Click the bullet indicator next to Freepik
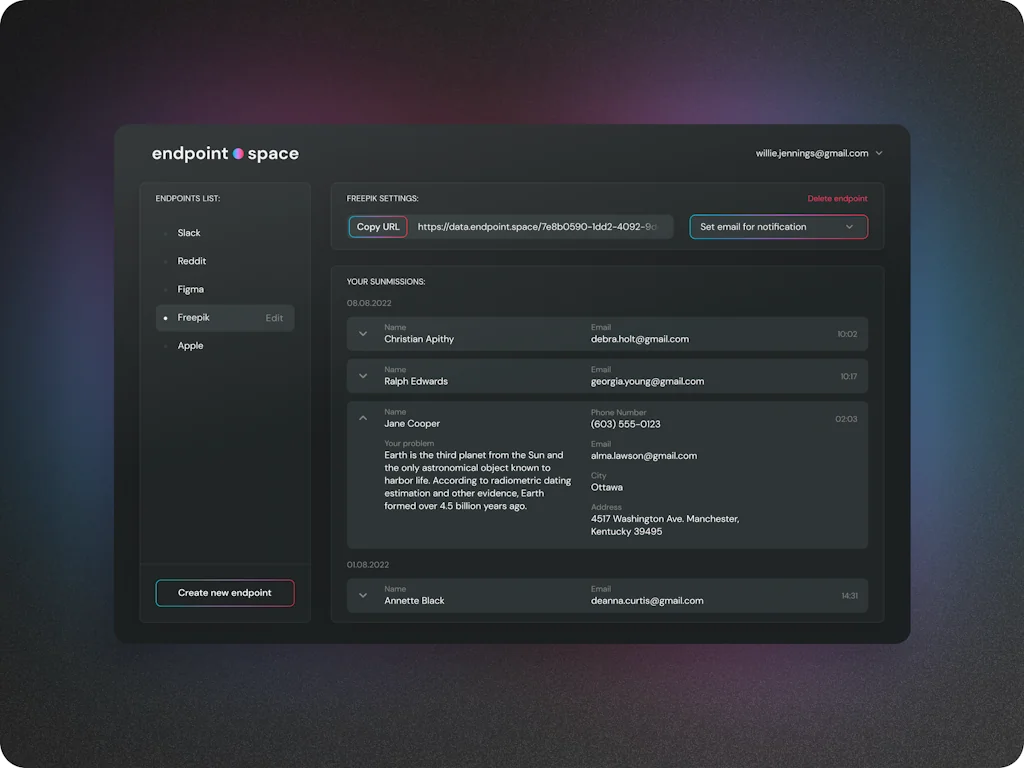Image resolution: width=1024 pixels, height=768 pixels. coord(164,318)
